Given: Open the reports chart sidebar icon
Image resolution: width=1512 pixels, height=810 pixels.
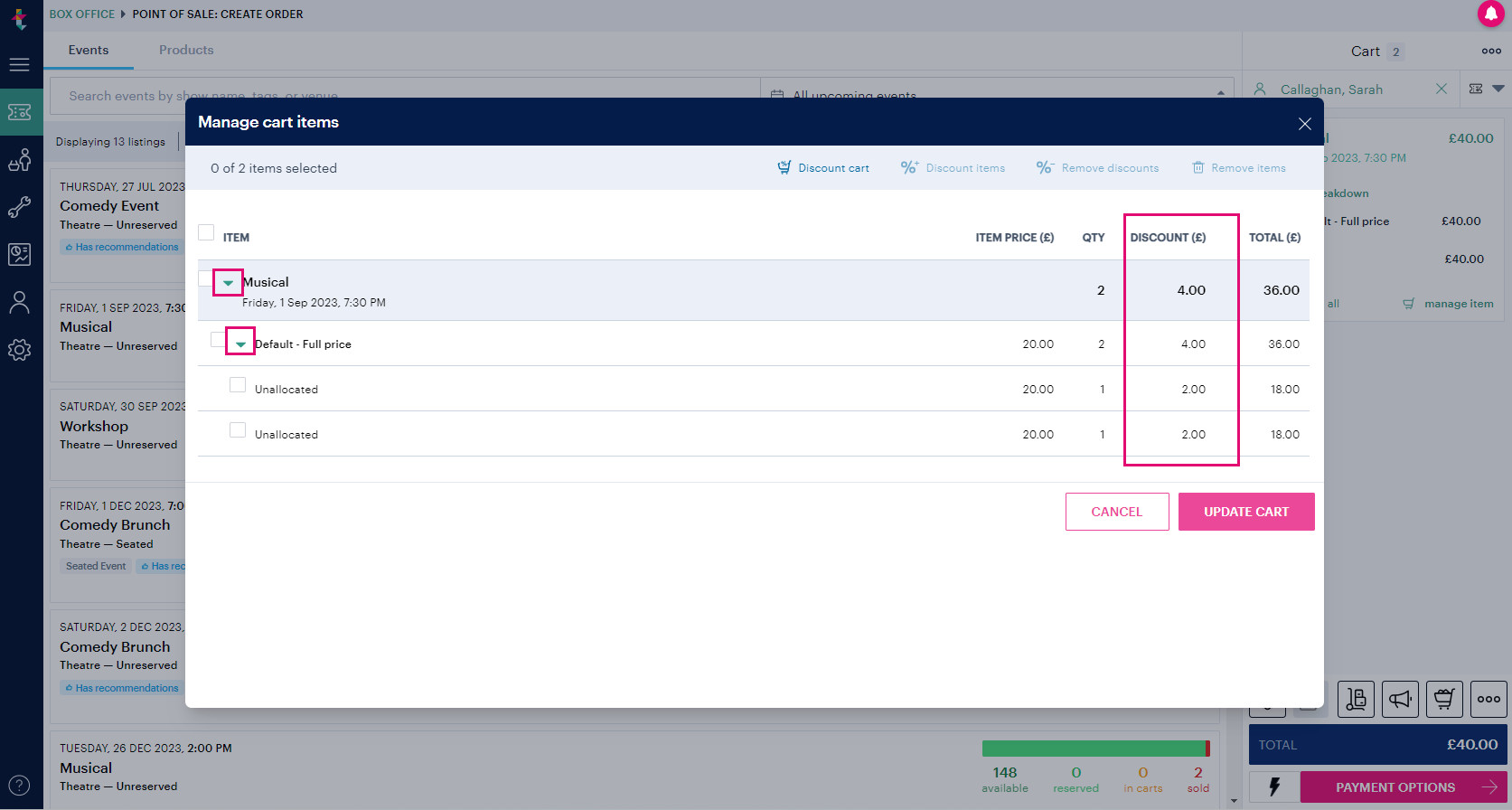Looking at the screenshot, I should pos(20,254).
